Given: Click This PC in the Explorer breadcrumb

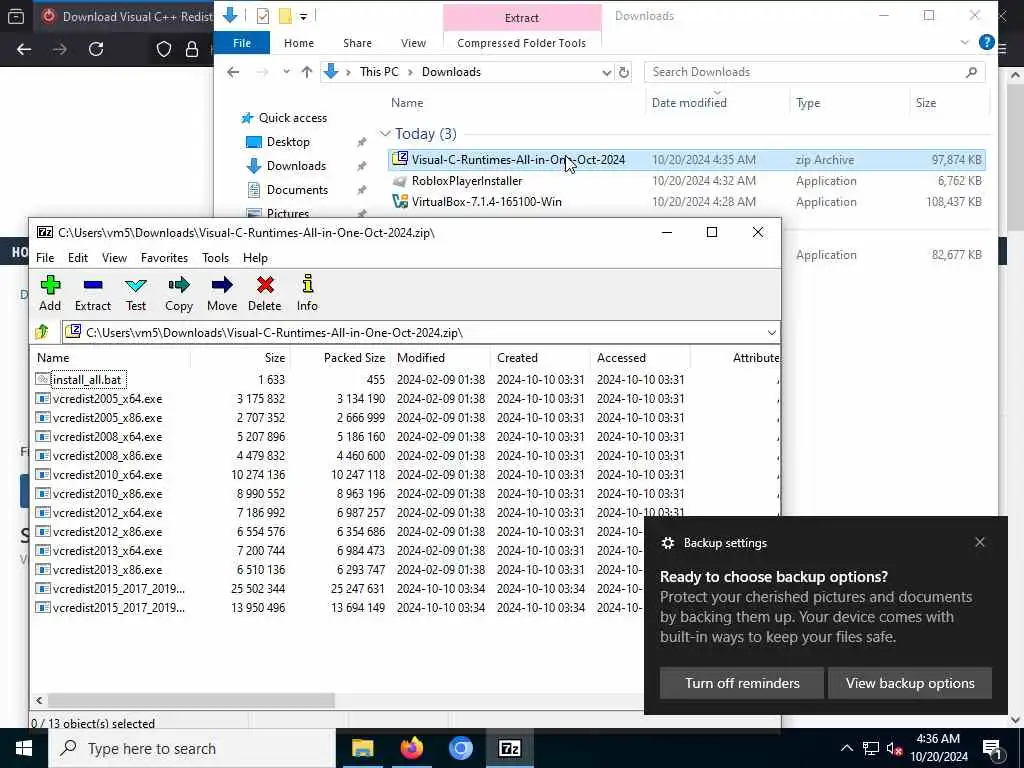Looking at the screenshot, I should pyautogui.click(x=379, y=72).
